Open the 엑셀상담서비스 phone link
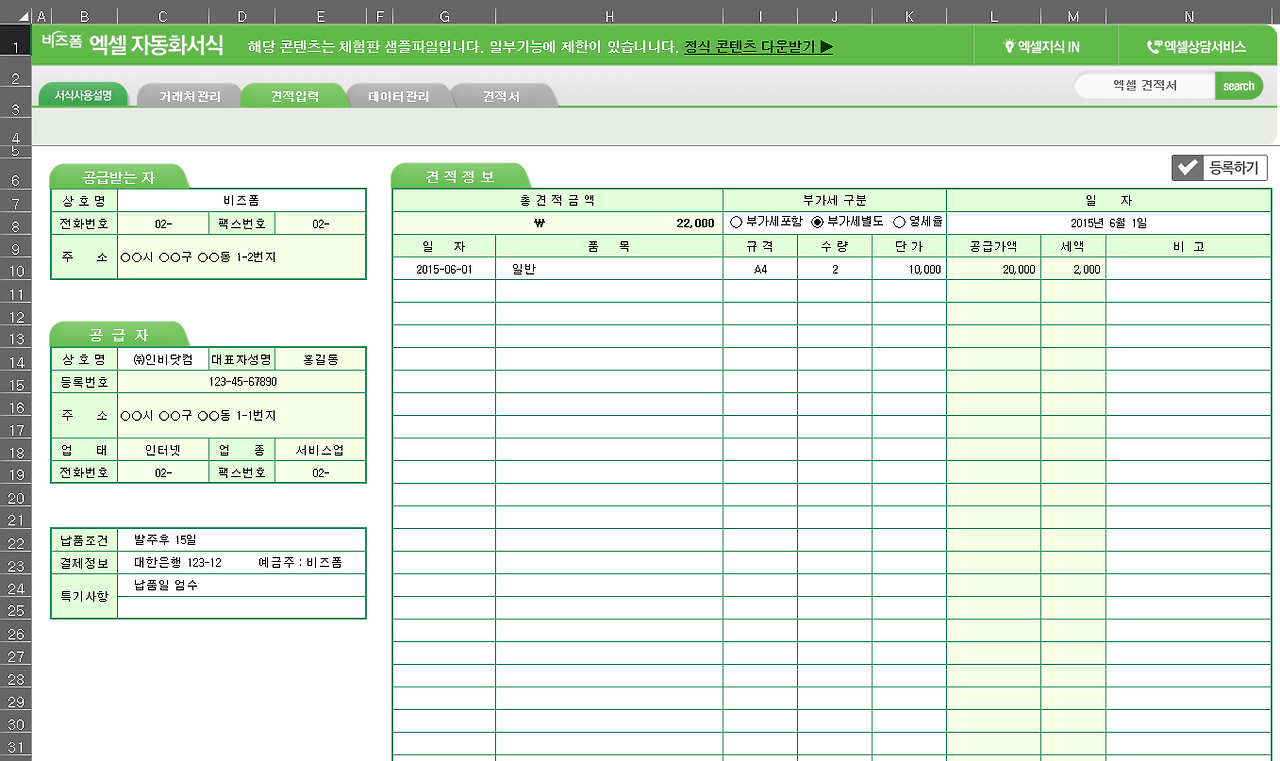 [1195, 46]
